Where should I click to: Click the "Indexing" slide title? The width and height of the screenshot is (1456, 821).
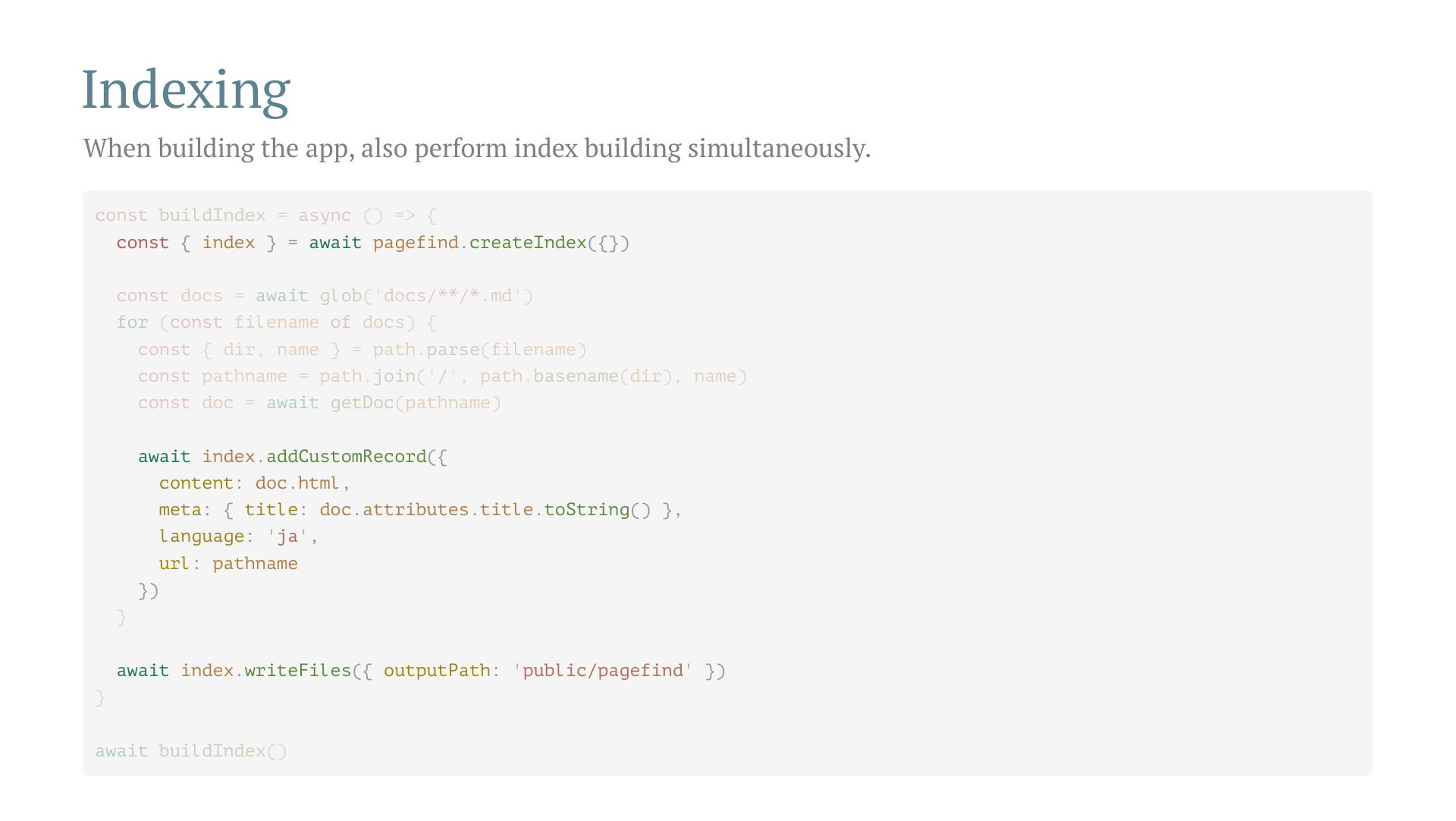click(186, 90)
